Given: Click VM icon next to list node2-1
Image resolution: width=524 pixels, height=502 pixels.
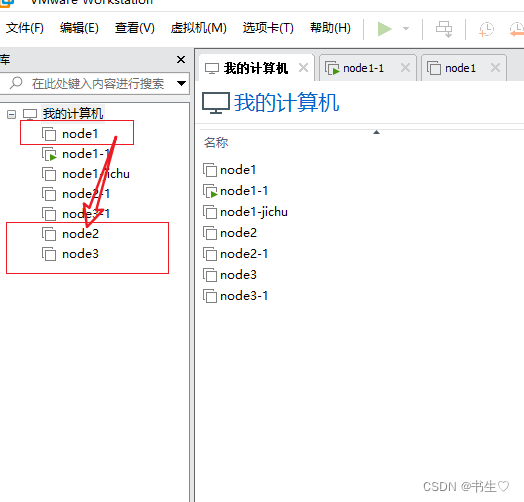Looking at the screenshot, I should pos(210,254).
